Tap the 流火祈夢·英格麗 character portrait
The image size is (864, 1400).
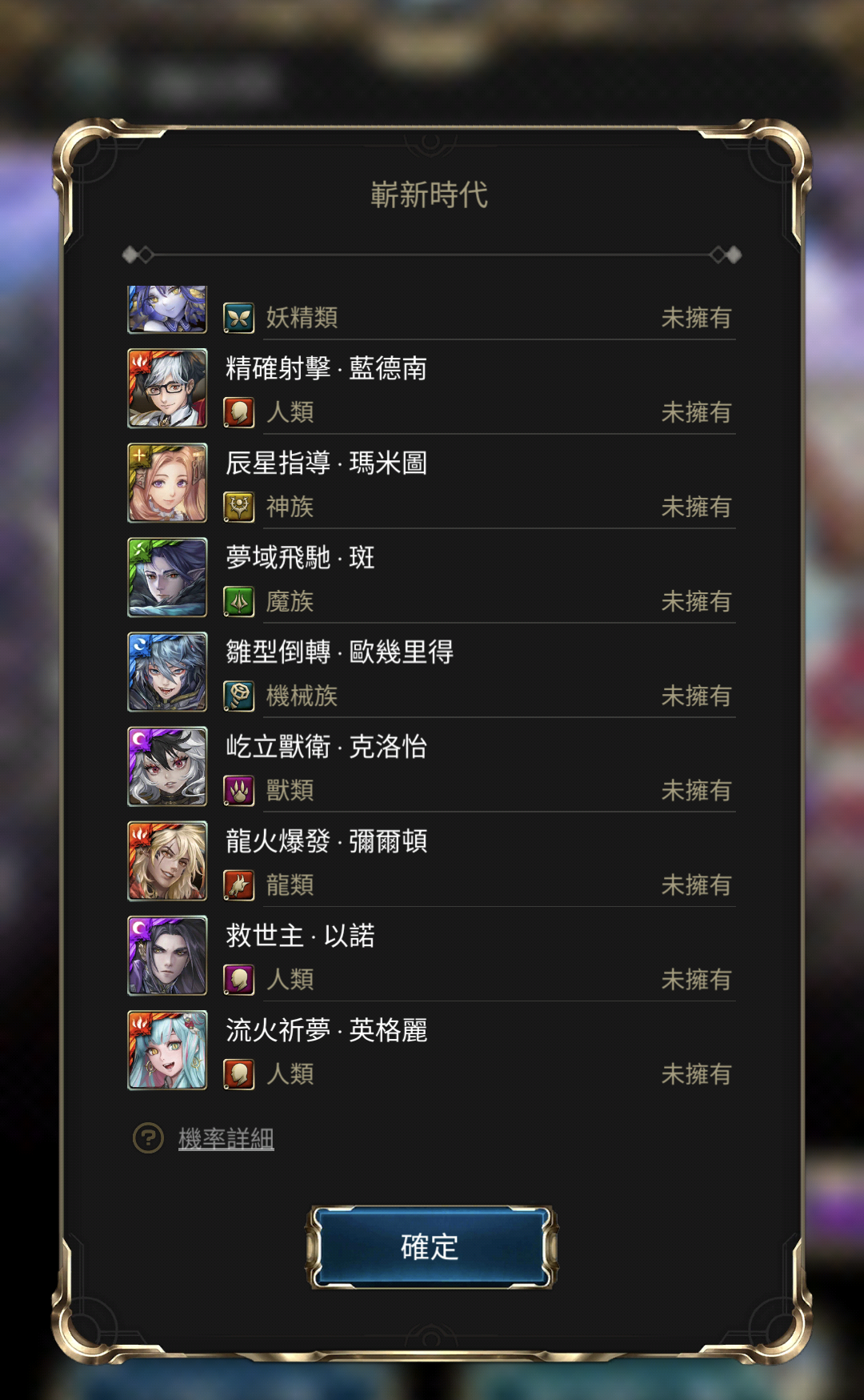point(167,1049)
